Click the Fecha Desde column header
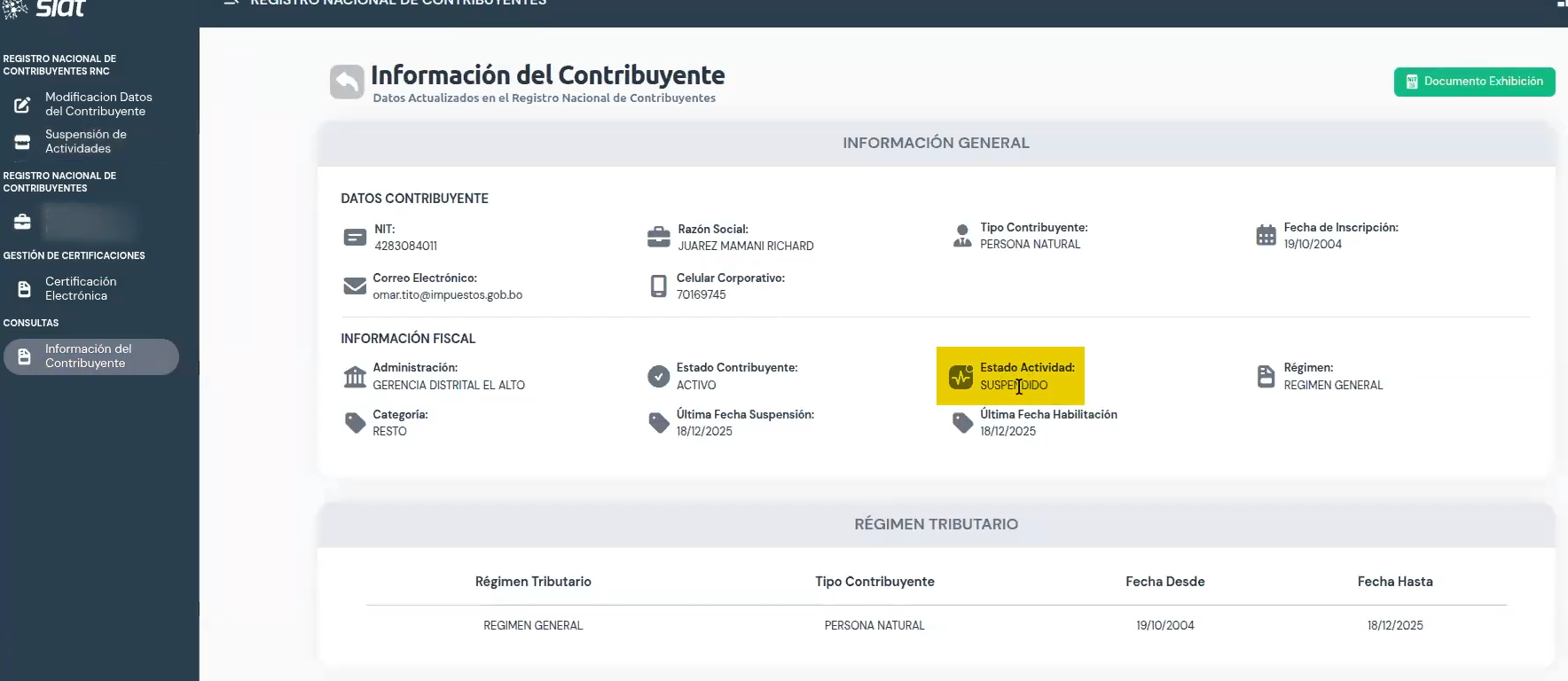Image resolution: width=1568 pixels, height=681 pixels. (1164, 582)
